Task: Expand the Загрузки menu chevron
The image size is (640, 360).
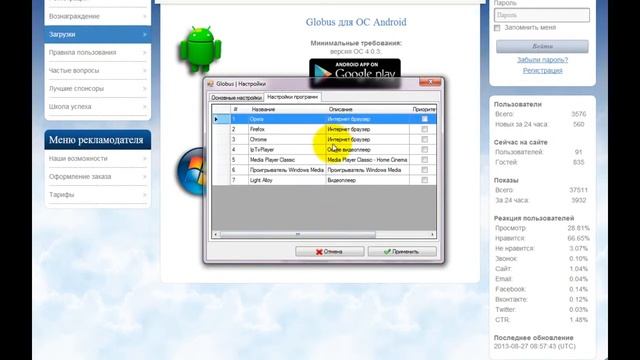Action: (144, 35)
